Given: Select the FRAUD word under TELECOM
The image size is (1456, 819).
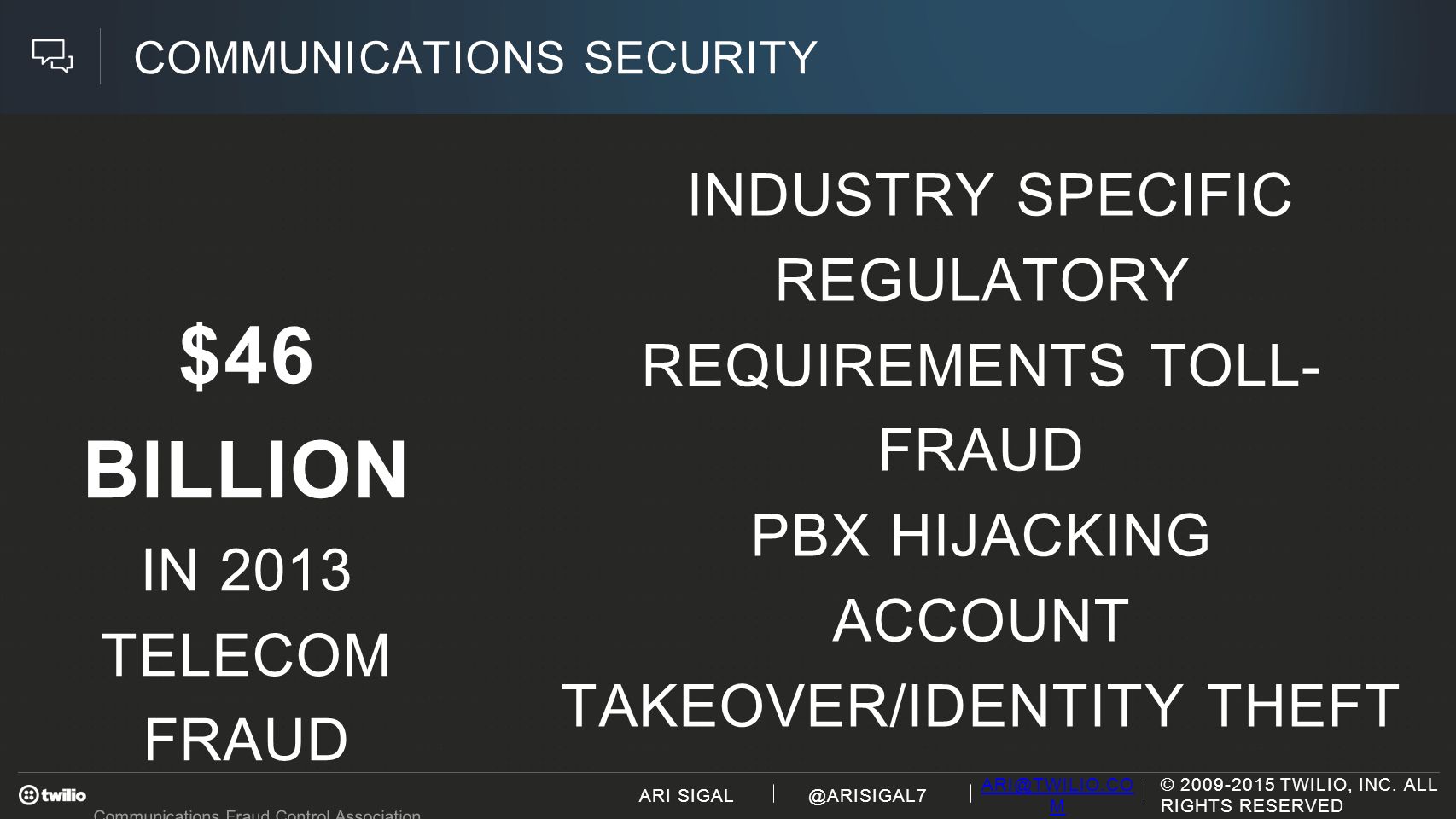Looking at the screenshot, I should [247, 739].
